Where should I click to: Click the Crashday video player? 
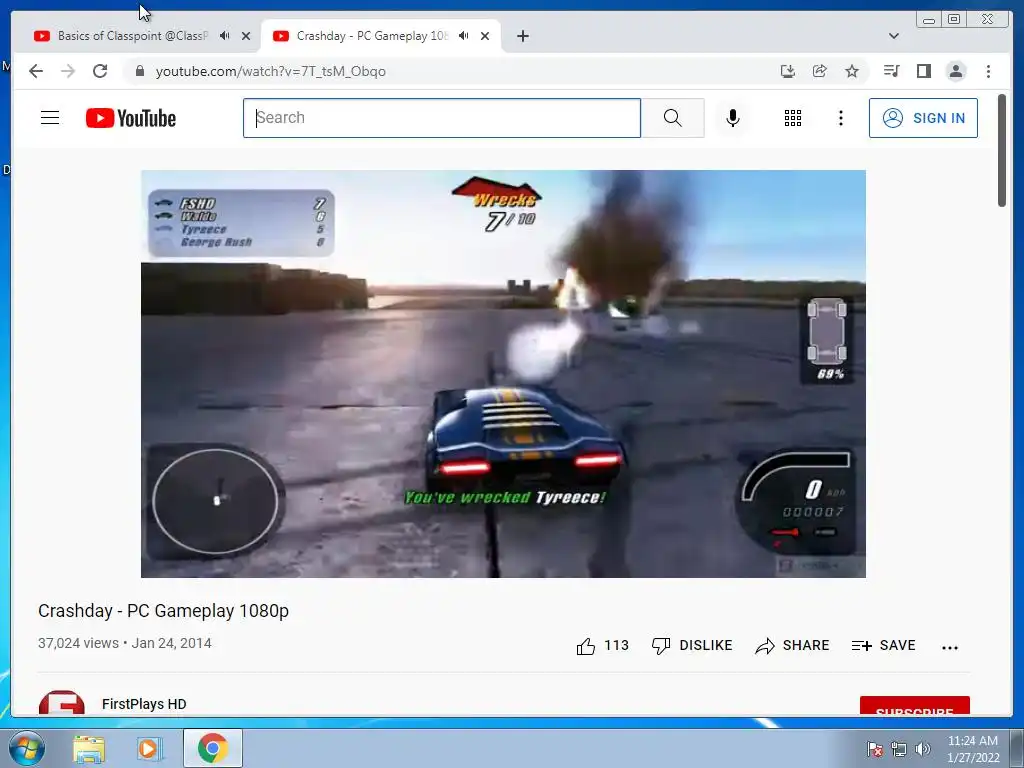504,374
